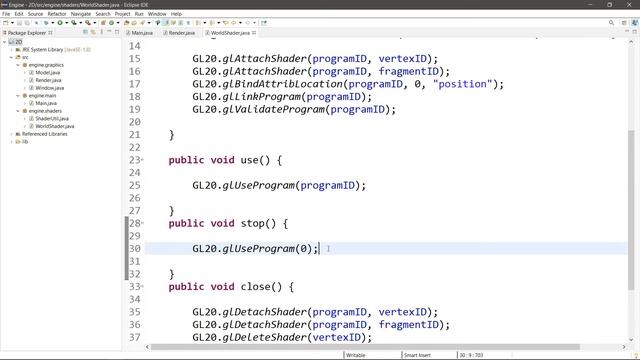
Task: Fold the use() method at line 23
Action: (x=142, y=160)
